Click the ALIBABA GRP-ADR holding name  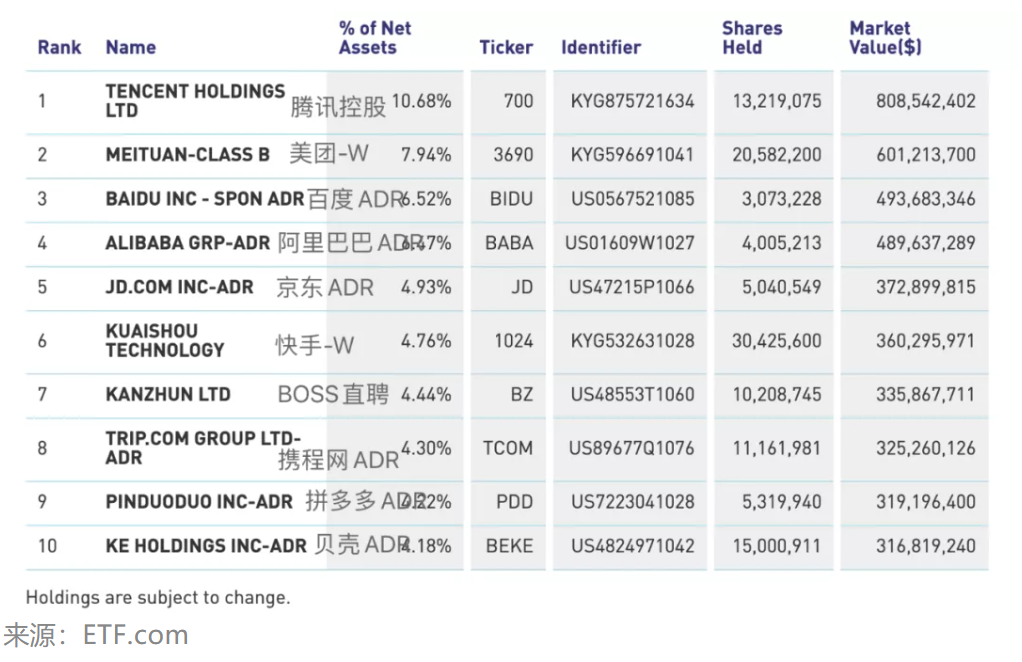[x=189, y=243]
